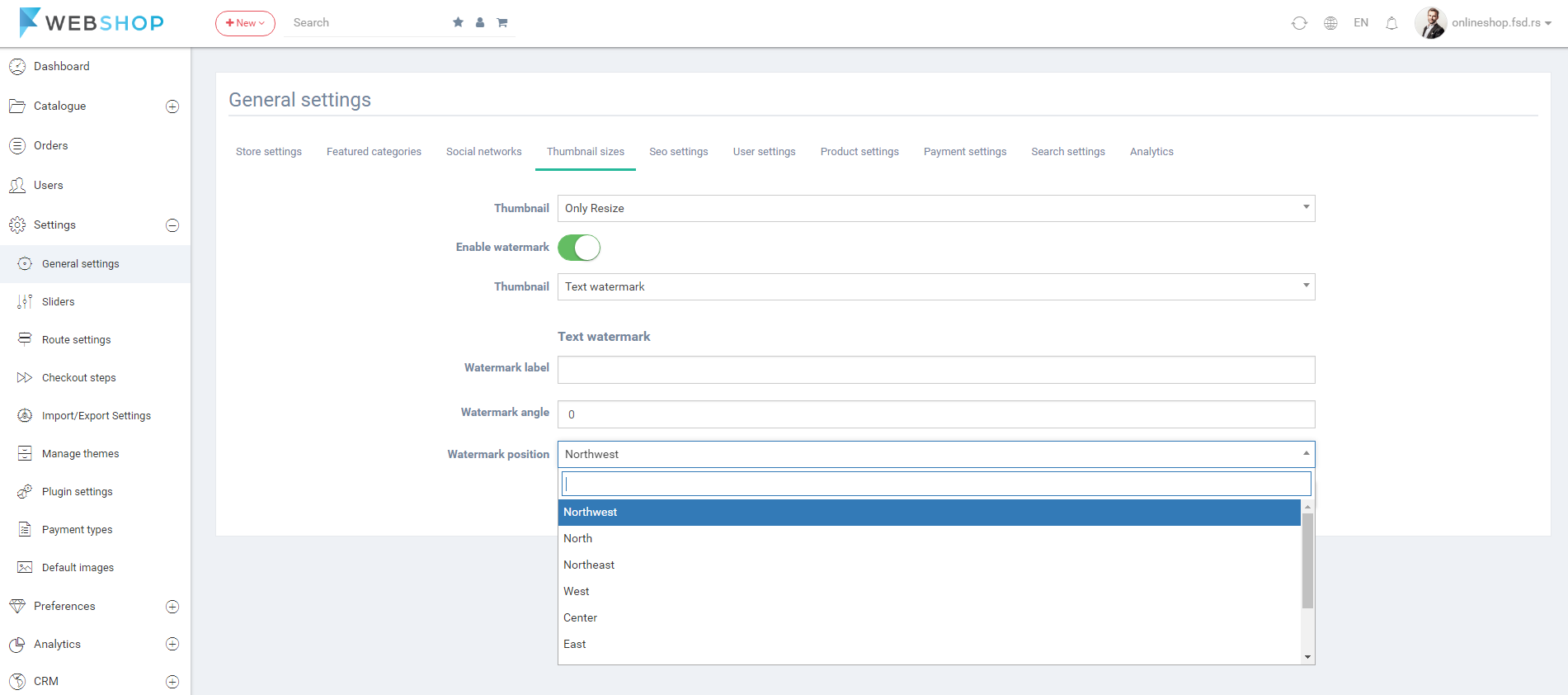Click the favorites star icon in search bar
The height and width of the screenshot is (695, 1568).
click(x=458, y=22)
